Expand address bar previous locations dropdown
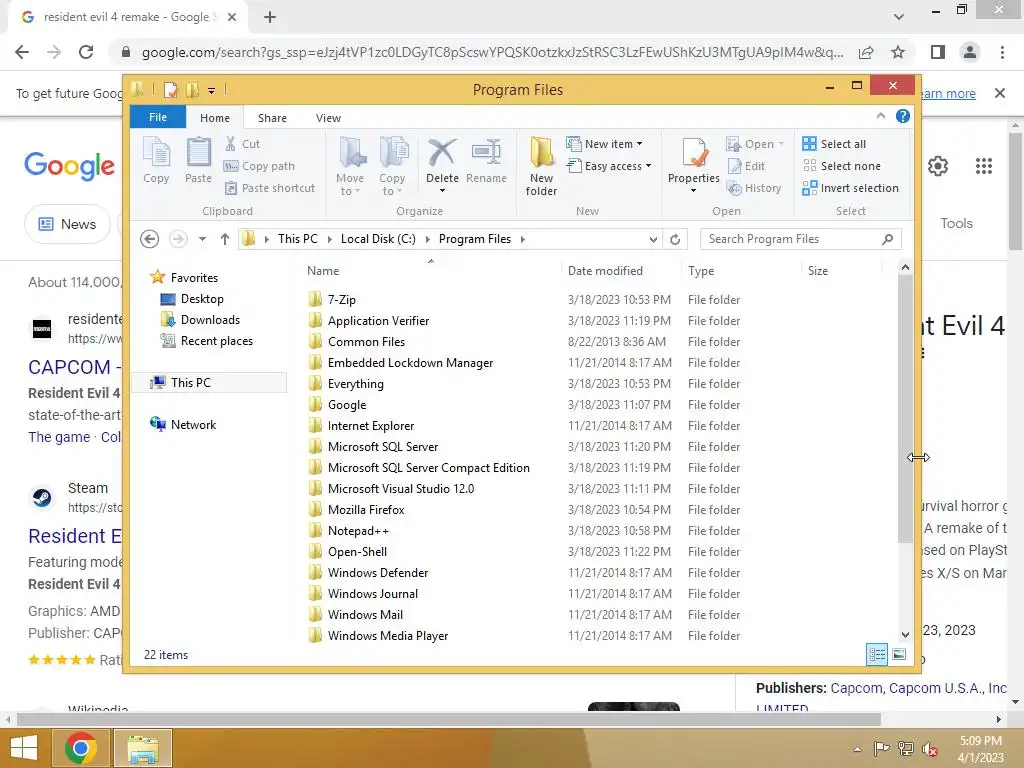The image size is (1024, 768). pos(653,239)
